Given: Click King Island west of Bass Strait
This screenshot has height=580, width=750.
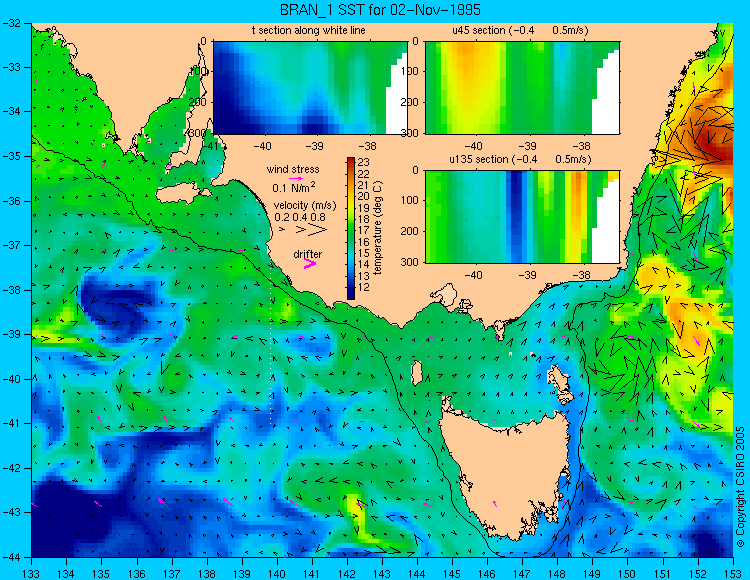Looking at the screenshot, I should [417, 373].
